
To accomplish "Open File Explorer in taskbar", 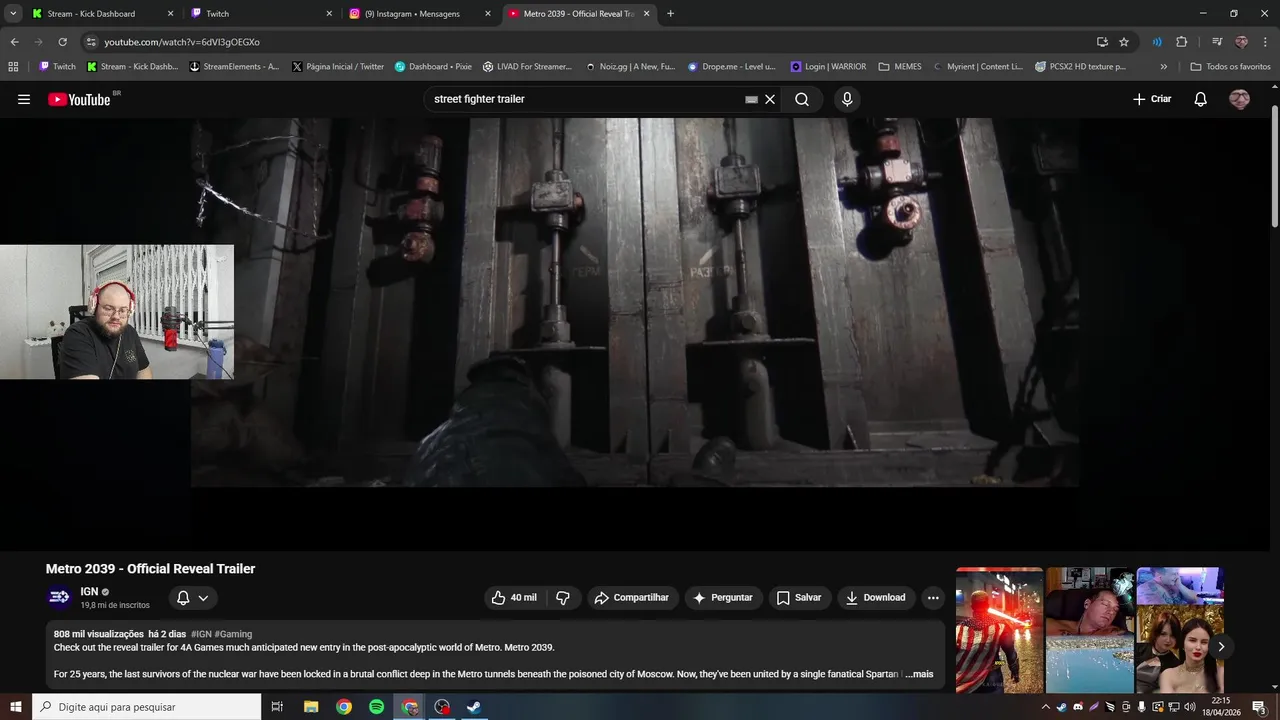I will point(311,707).
